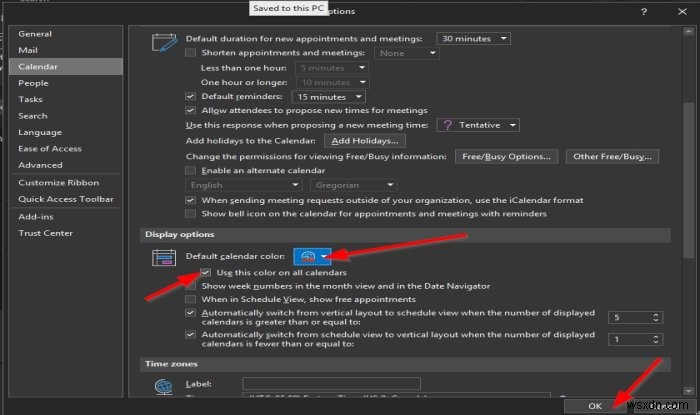This screenshot has width=700, height=415.
Task: Click the time zone Label text field
Action: tap(331, 384)
